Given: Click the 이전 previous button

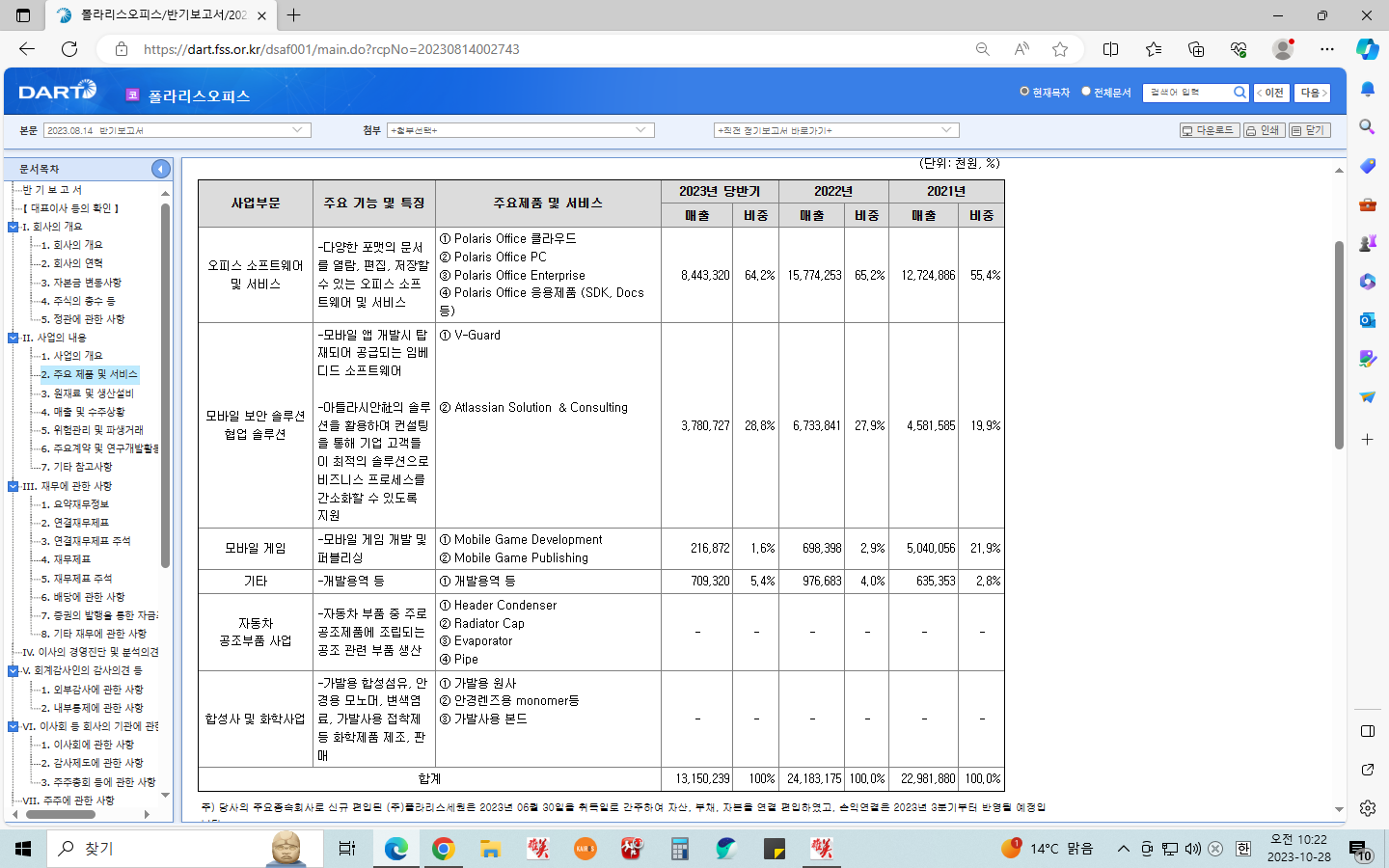Looking at the screenshot, I should (1271, 93).
